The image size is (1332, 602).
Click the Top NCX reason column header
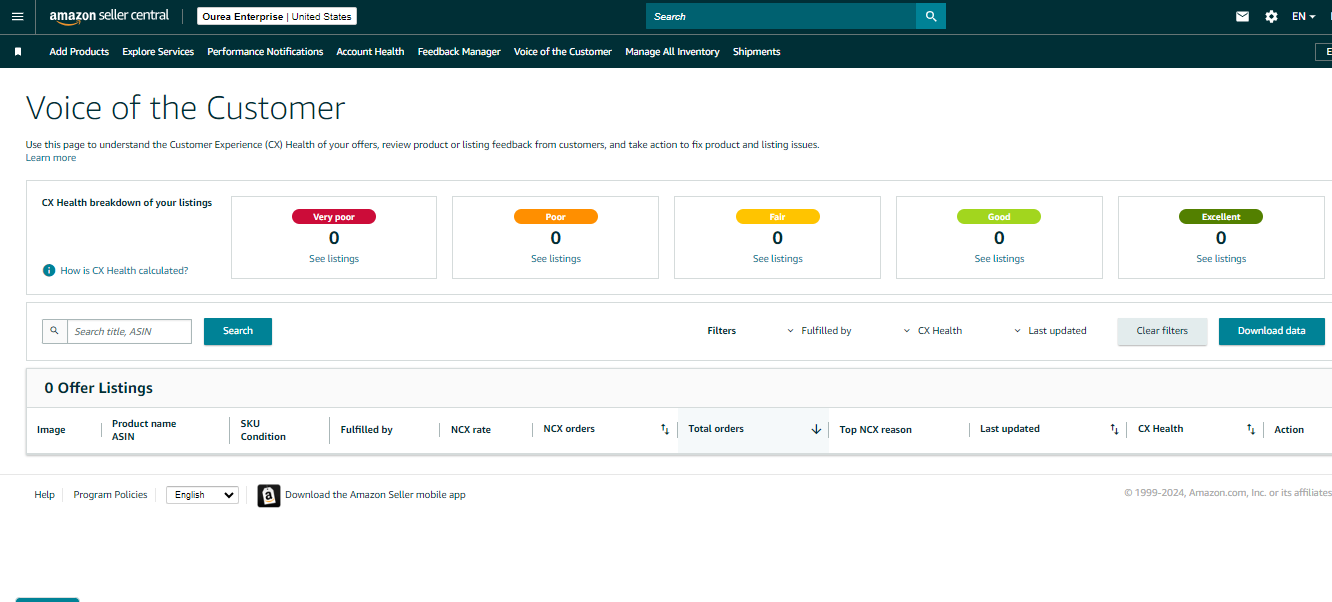pyautogui.click(x=875, y=430)
